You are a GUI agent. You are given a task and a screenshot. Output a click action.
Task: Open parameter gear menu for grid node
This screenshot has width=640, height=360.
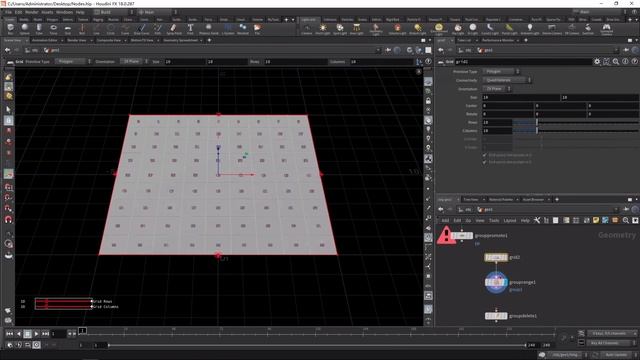597,62
